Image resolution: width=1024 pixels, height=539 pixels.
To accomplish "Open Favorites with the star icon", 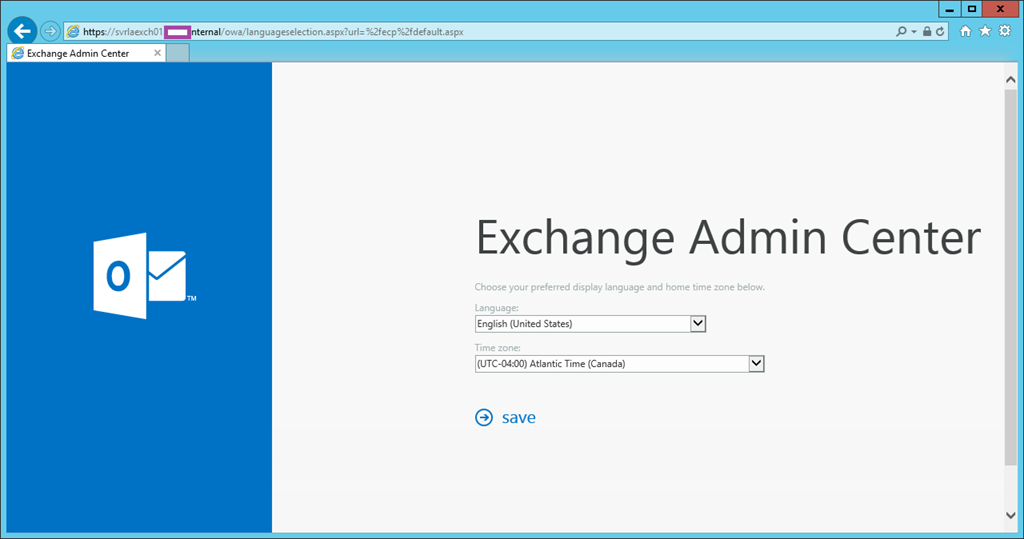I will click(x=985, y=31).
